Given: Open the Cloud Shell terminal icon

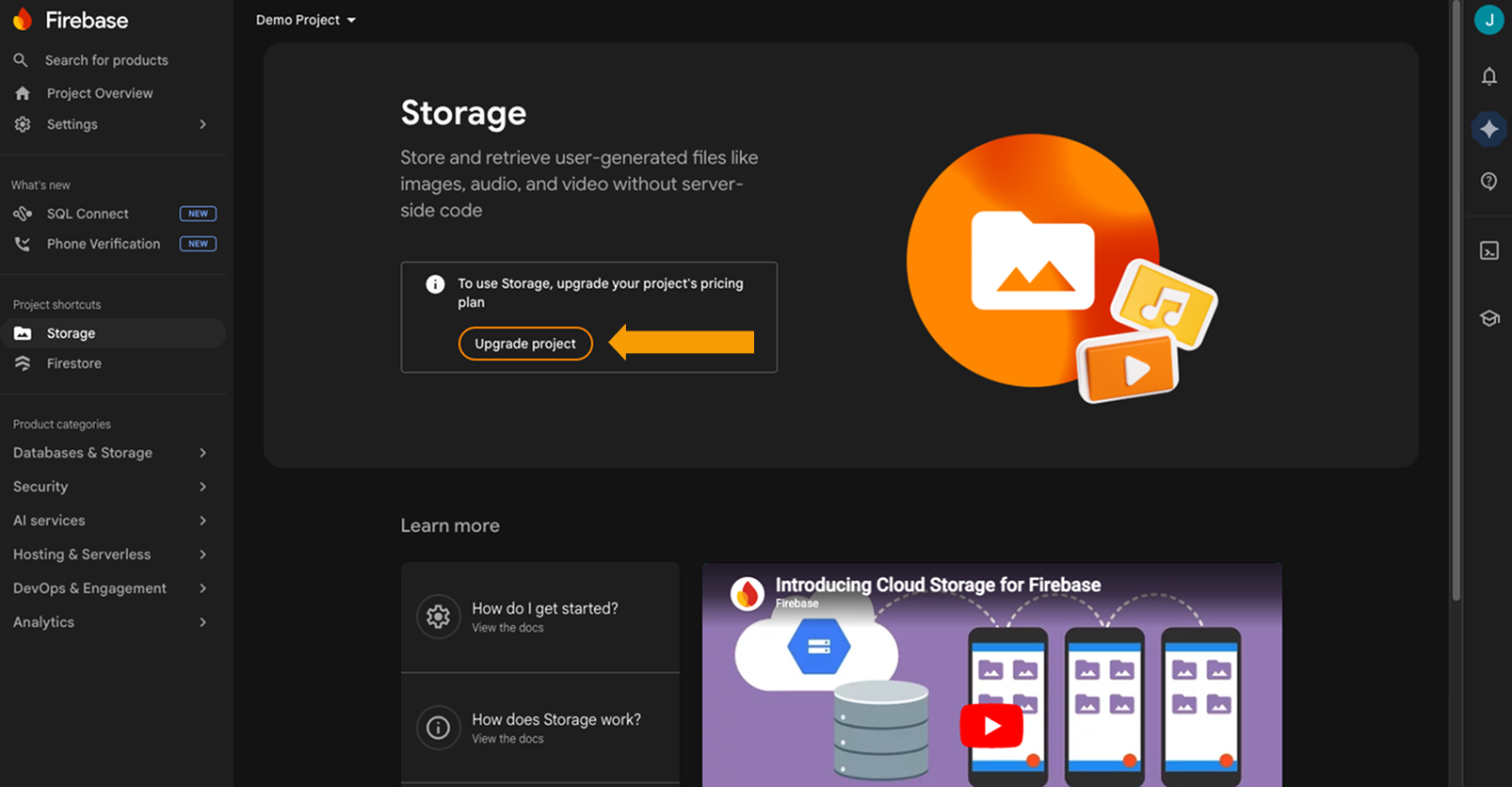Looking at the screenshot, I should [x=1488, y=250].
